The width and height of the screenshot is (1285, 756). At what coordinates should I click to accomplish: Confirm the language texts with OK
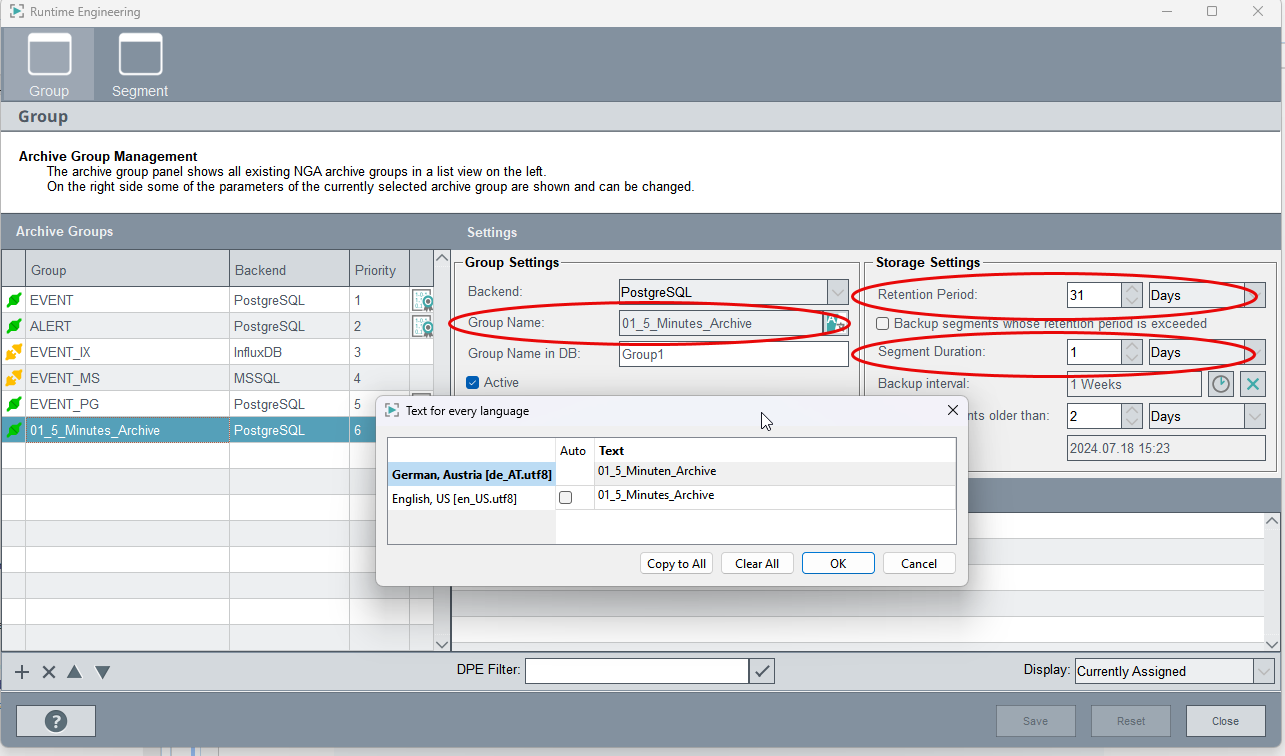(x=838, y=563)
